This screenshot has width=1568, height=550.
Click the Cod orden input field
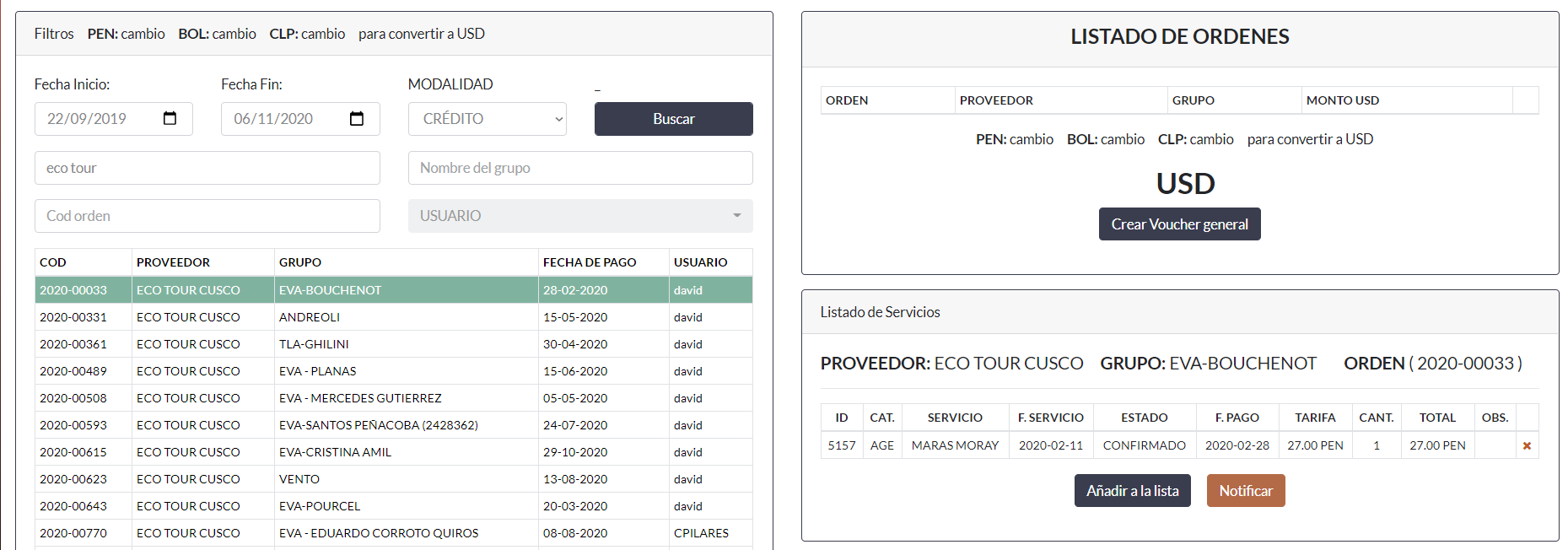tap(207, 216)
